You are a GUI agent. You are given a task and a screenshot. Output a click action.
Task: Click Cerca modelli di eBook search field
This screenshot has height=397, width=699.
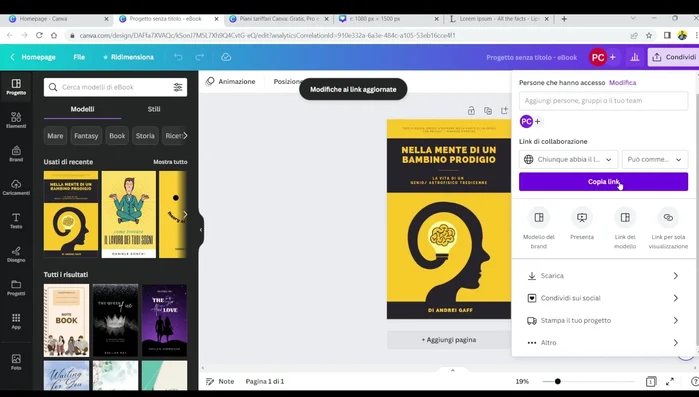click(115, 87)
